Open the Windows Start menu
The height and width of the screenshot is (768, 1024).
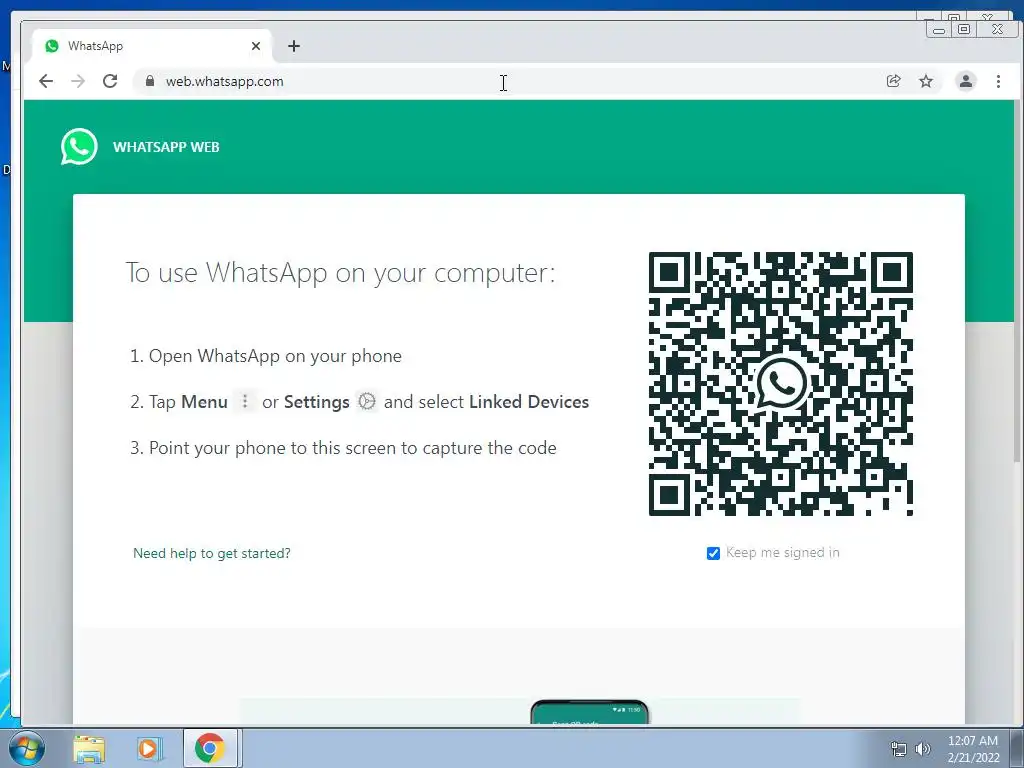[27, 748]
